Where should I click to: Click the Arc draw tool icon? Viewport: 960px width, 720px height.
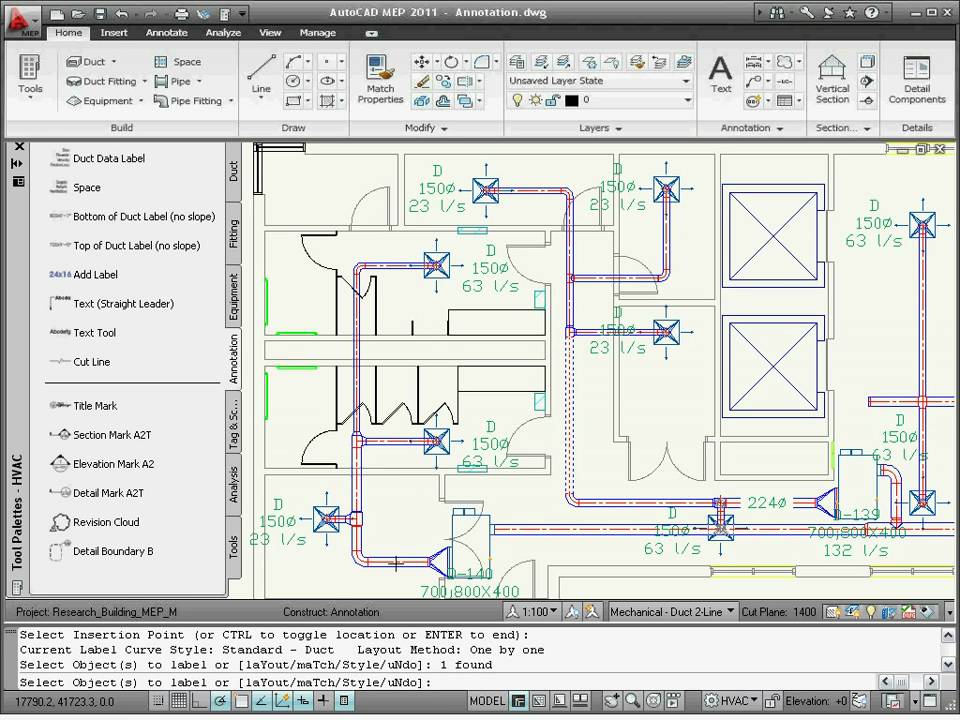(293, 61)
